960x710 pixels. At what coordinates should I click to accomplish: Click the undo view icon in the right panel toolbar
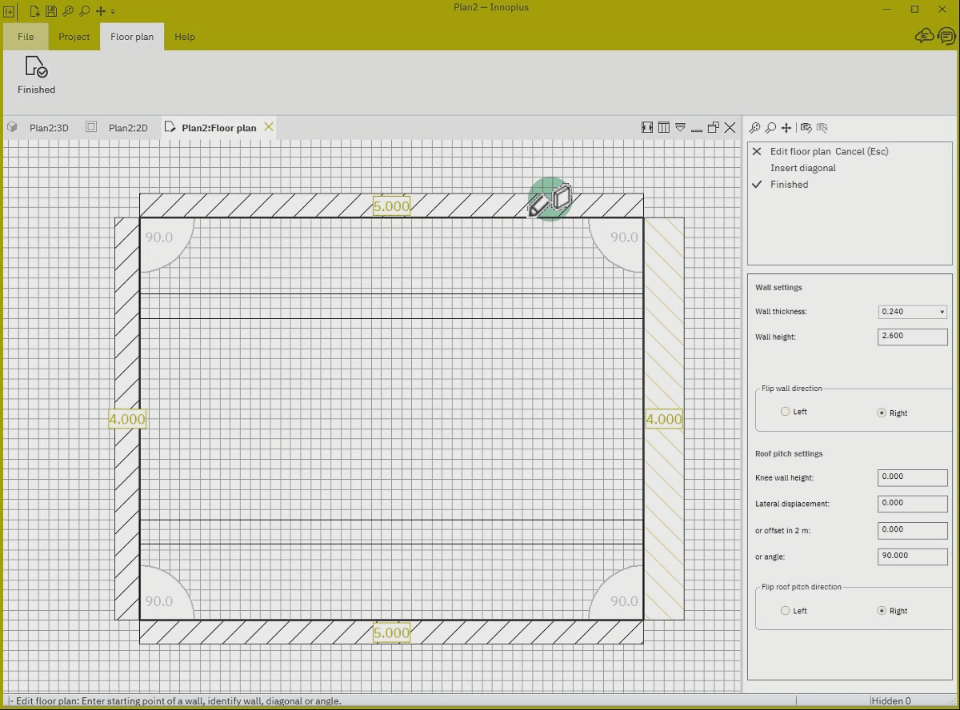coord(806,127)
